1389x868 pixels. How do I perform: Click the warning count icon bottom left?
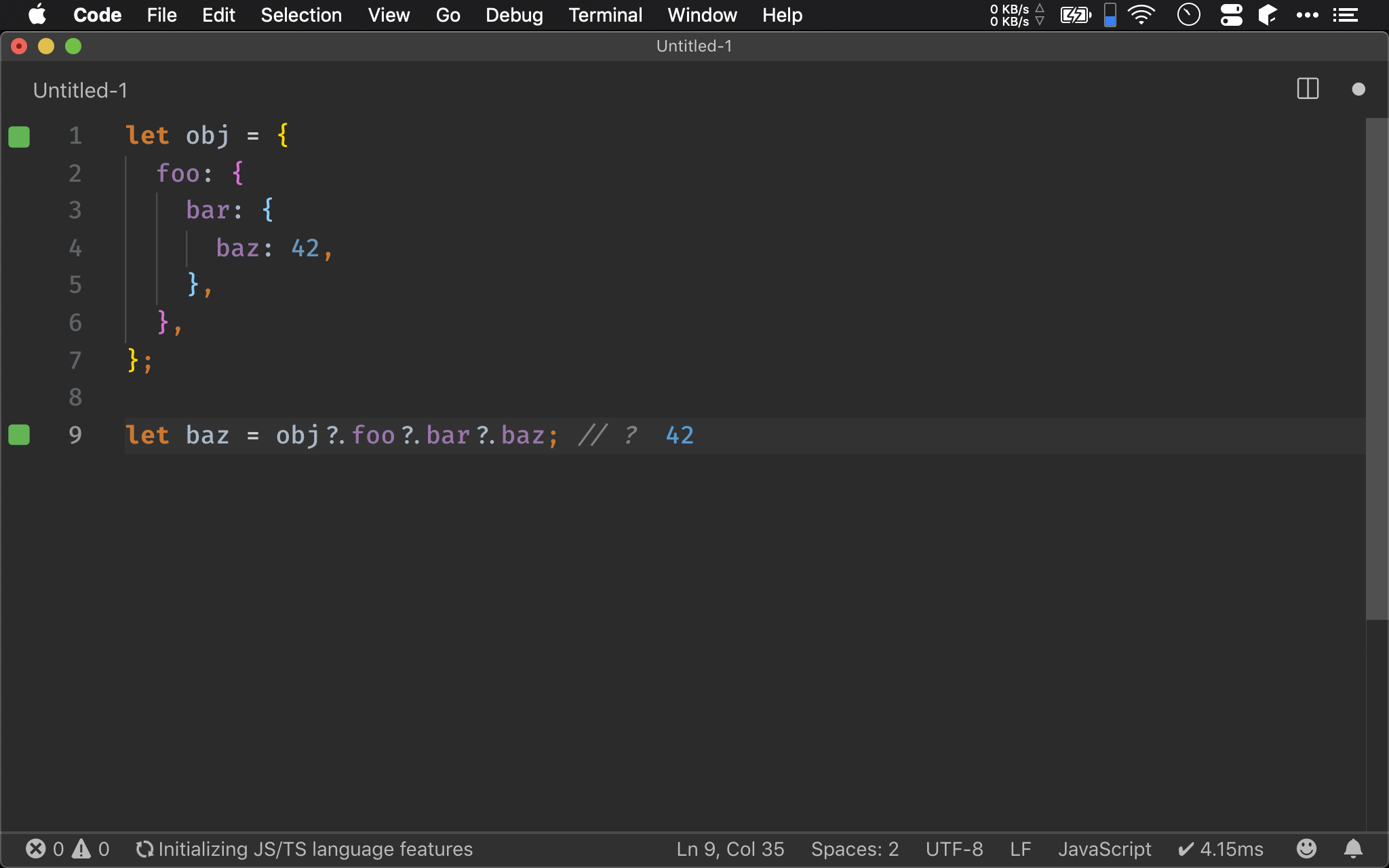(85, 849)
